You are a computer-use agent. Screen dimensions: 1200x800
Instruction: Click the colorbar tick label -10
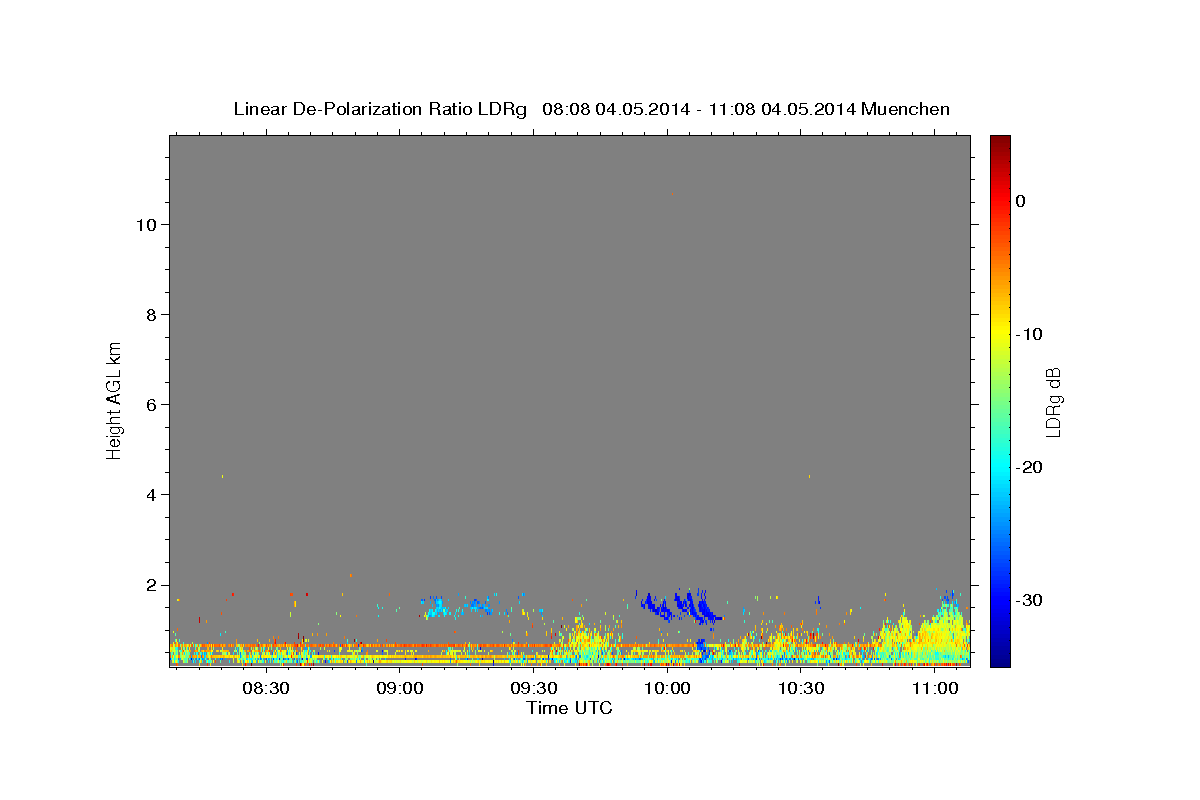tap(1030, 334)
